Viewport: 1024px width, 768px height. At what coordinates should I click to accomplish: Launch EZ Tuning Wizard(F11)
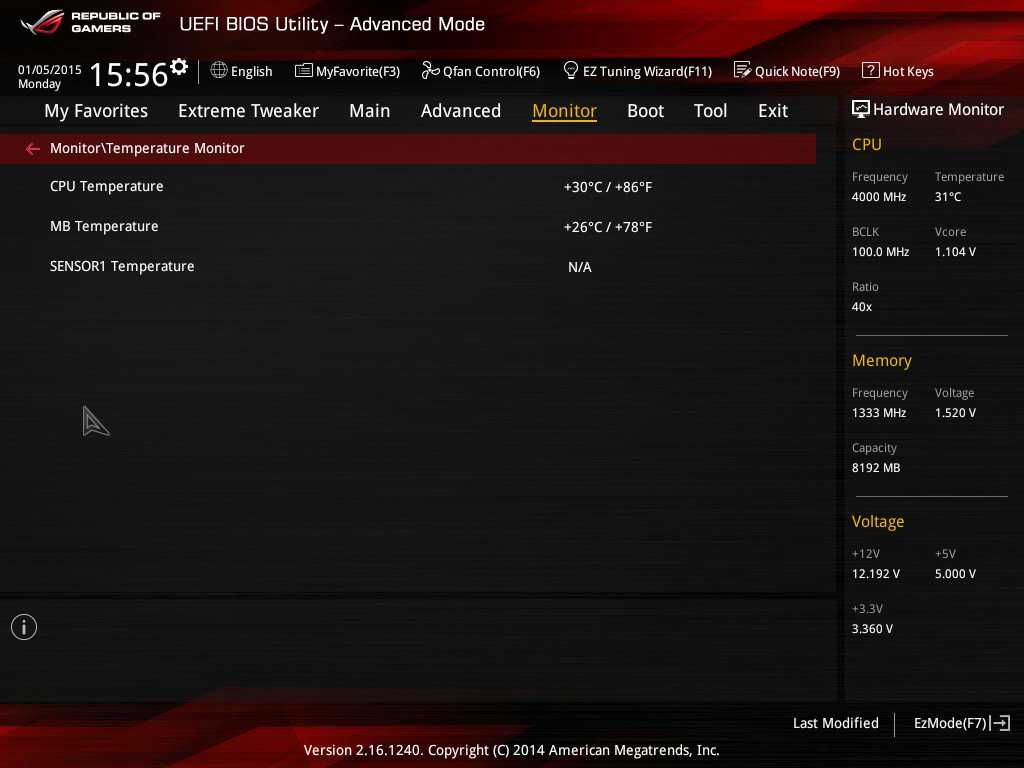click(x=637, y=71)
